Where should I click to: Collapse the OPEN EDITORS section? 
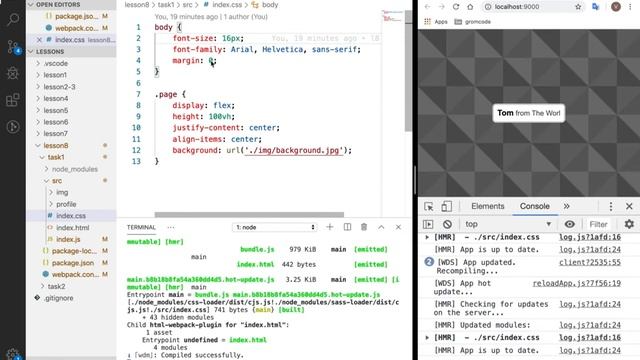71,4
